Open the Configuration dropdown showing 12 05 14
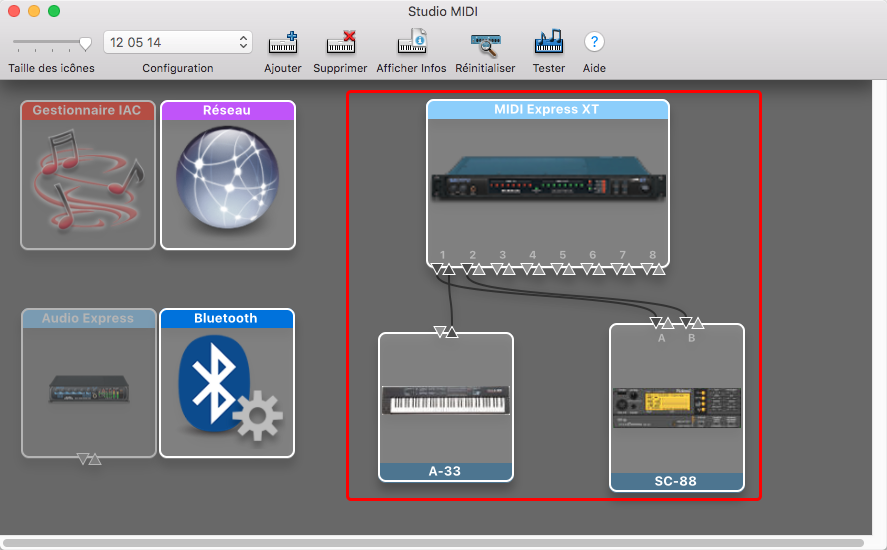Screen dimensions: 887x550 point(178,42)
